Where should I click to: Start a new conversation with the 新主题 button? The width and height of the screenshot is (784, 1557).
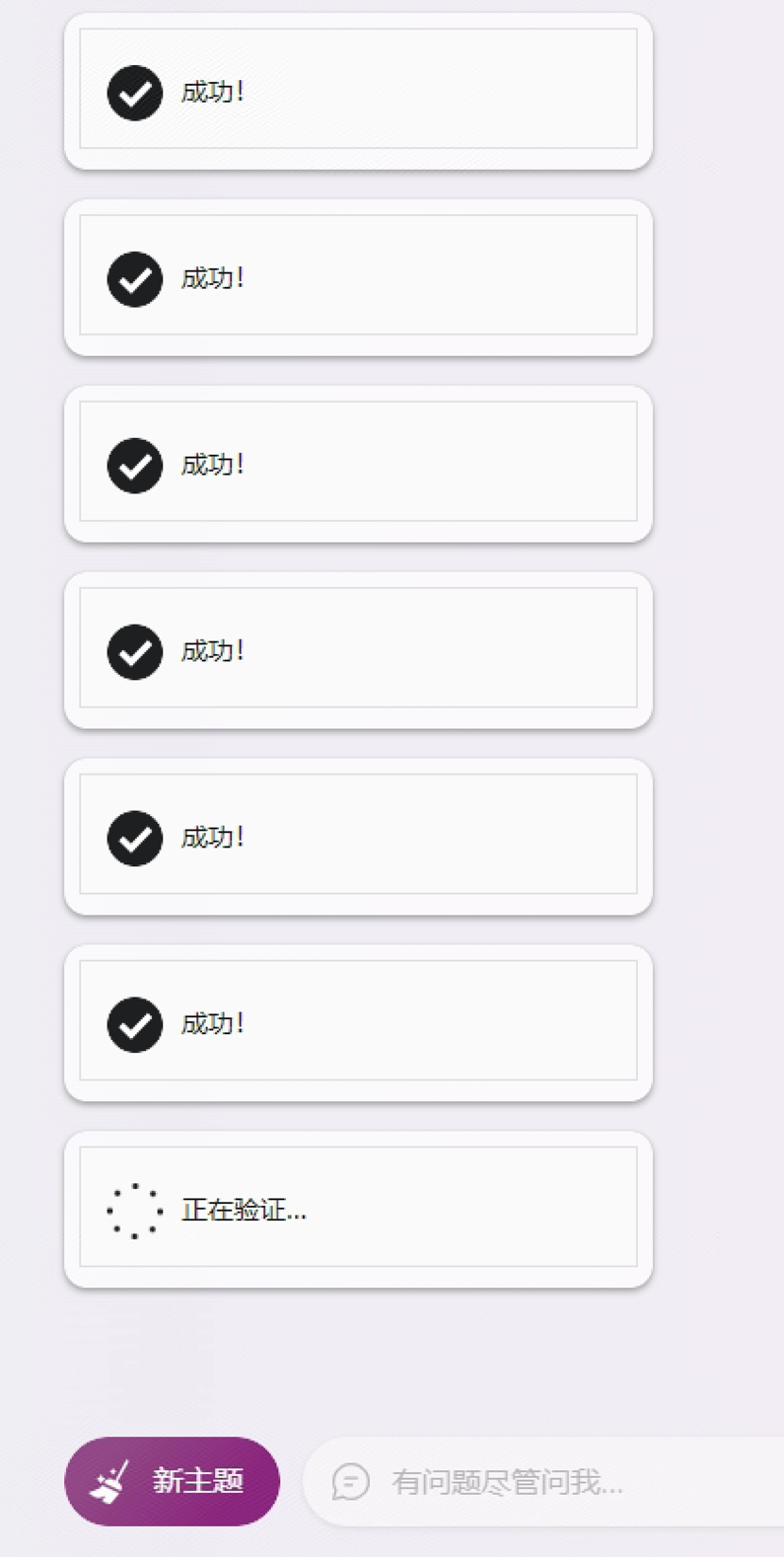[172, 1481]
